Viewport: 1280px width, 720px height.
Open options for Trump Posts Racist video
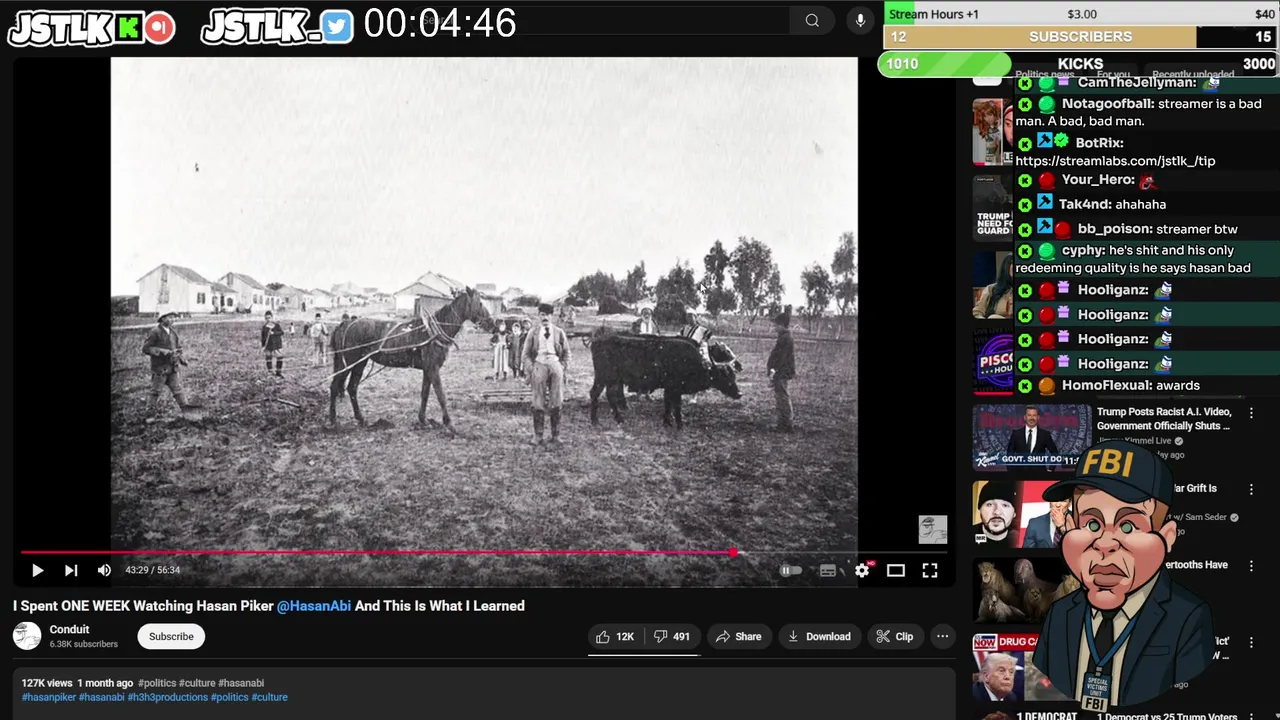click(x=1251, y=412)
